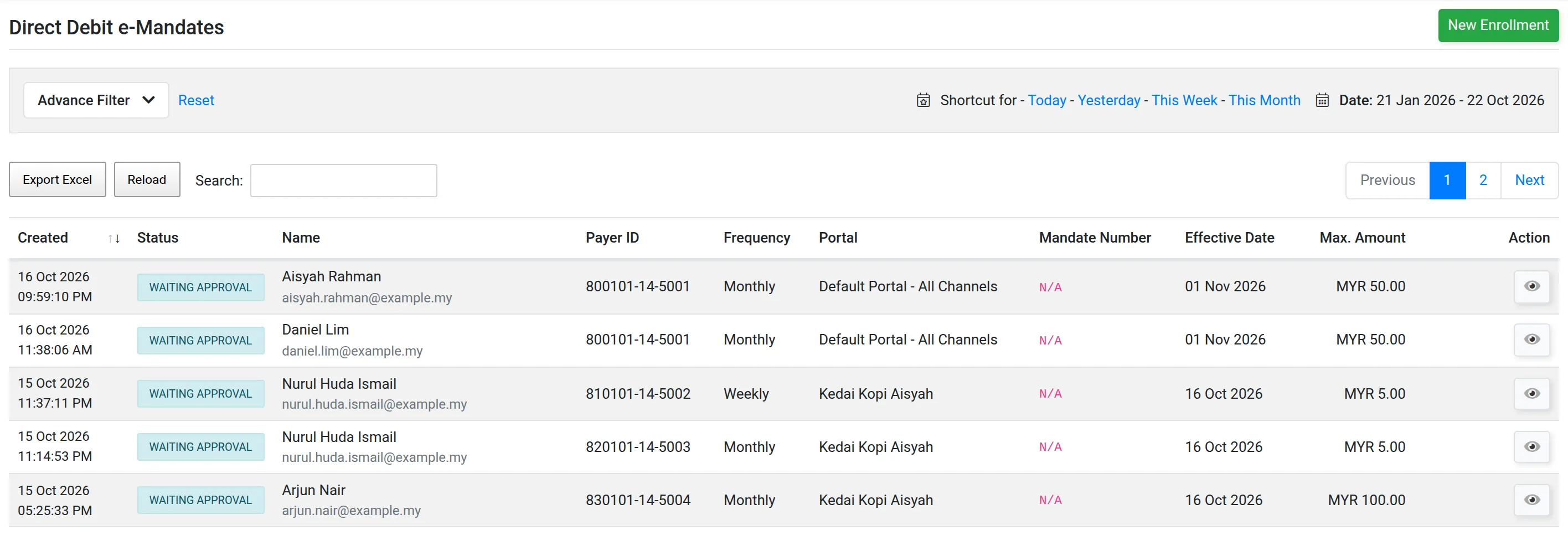This screenshot has width=1568, height=535.
Task: Click the Effective Date column header
Action: coord(1230,238)
